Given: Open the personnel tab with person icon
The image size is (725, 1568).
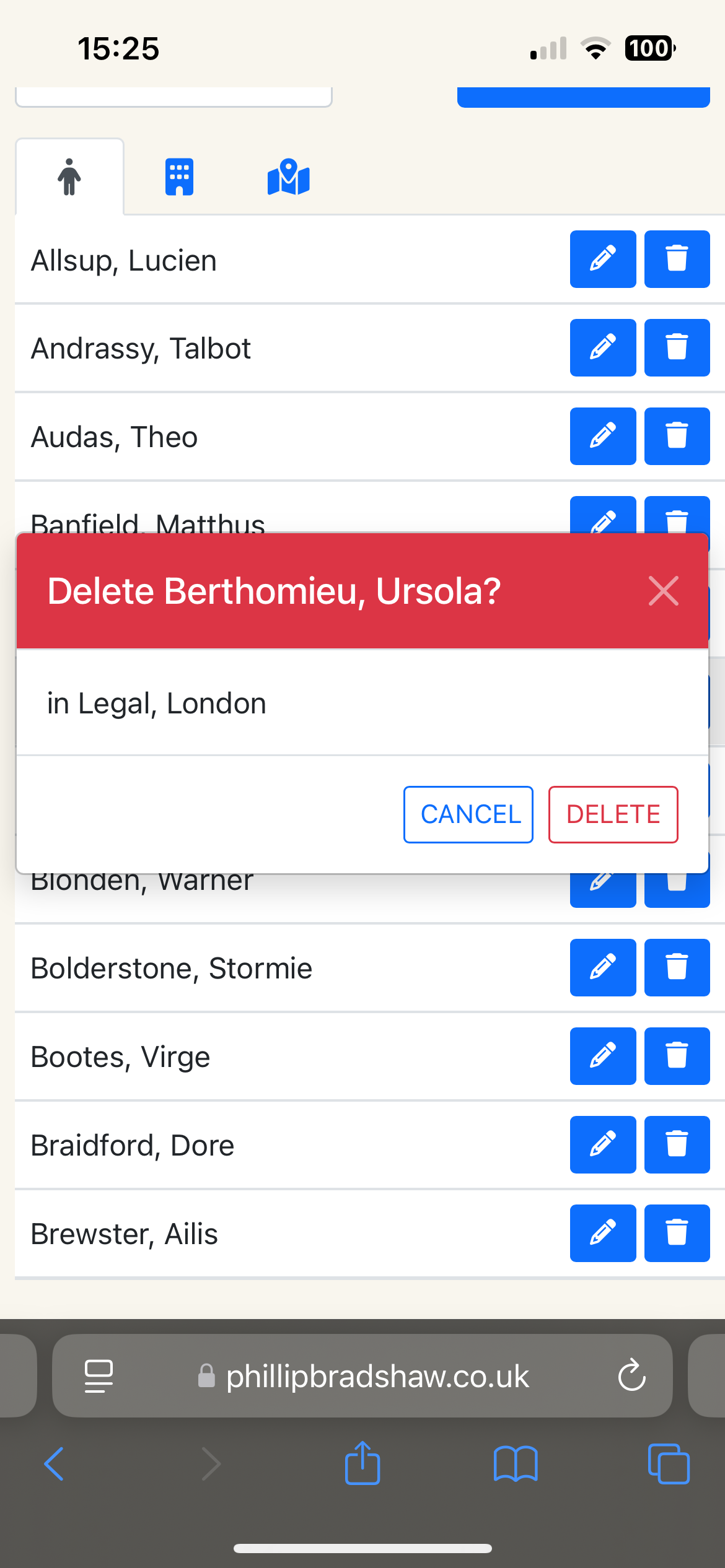Looking at the screenshot, I should click(x=69, y=177).
